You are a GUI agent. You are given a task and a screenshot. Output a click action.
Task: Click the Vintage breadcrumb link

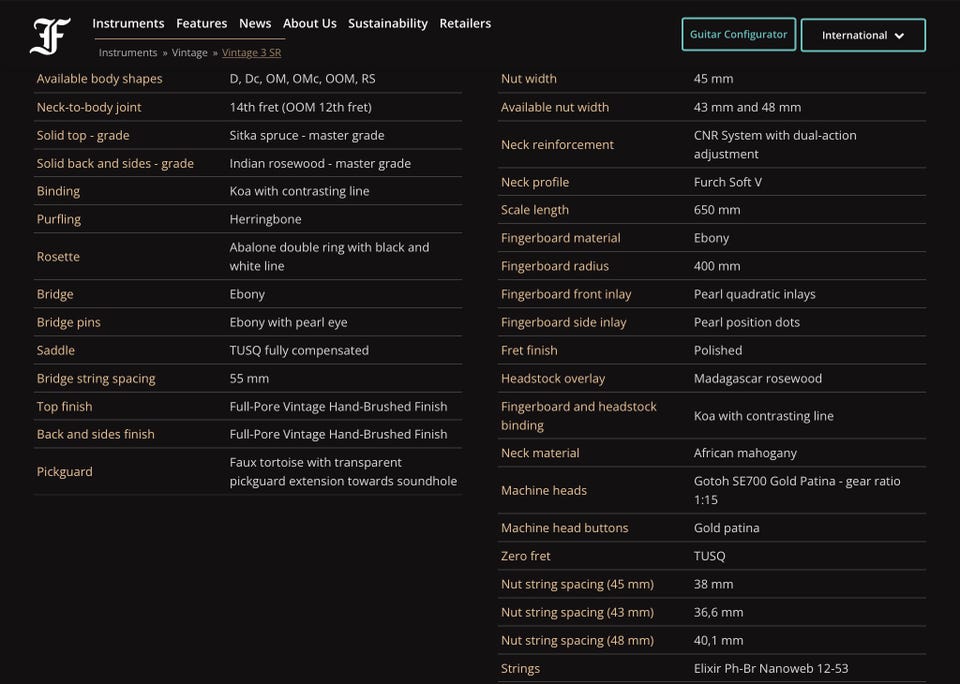(x=189, y=53)
